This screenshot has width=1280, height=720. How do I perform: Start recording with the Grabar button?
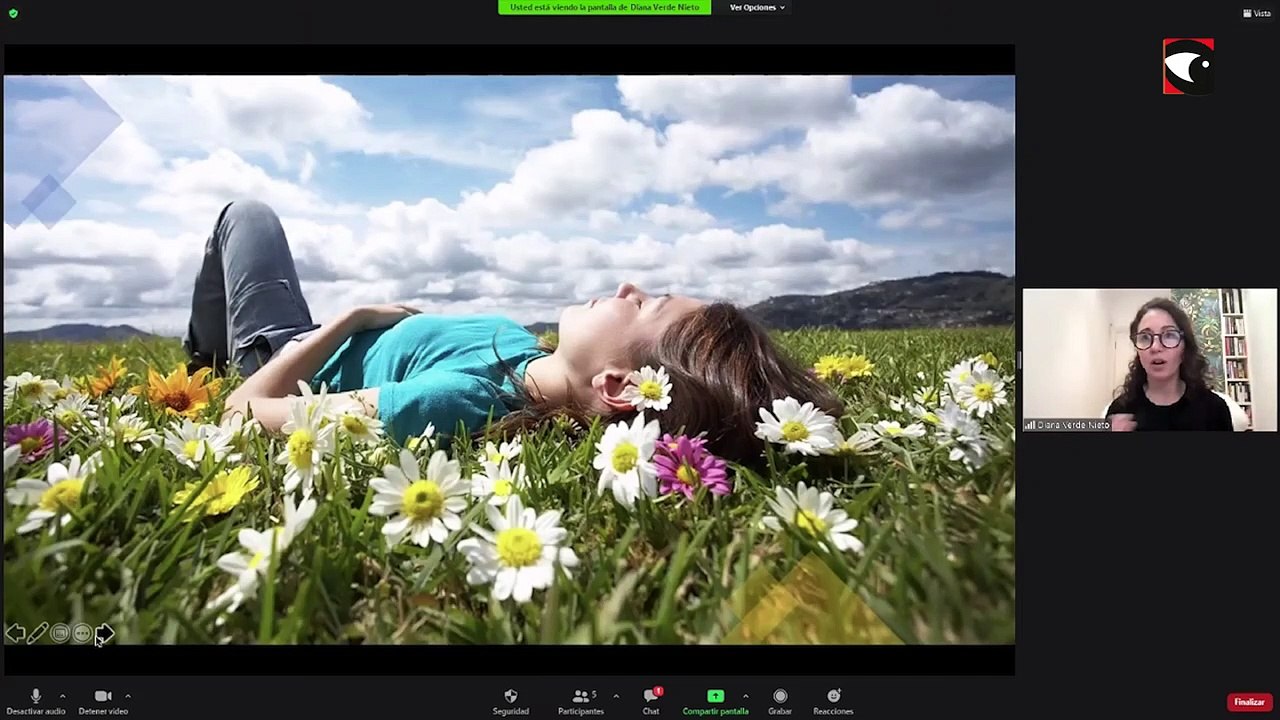coord(780,702)
